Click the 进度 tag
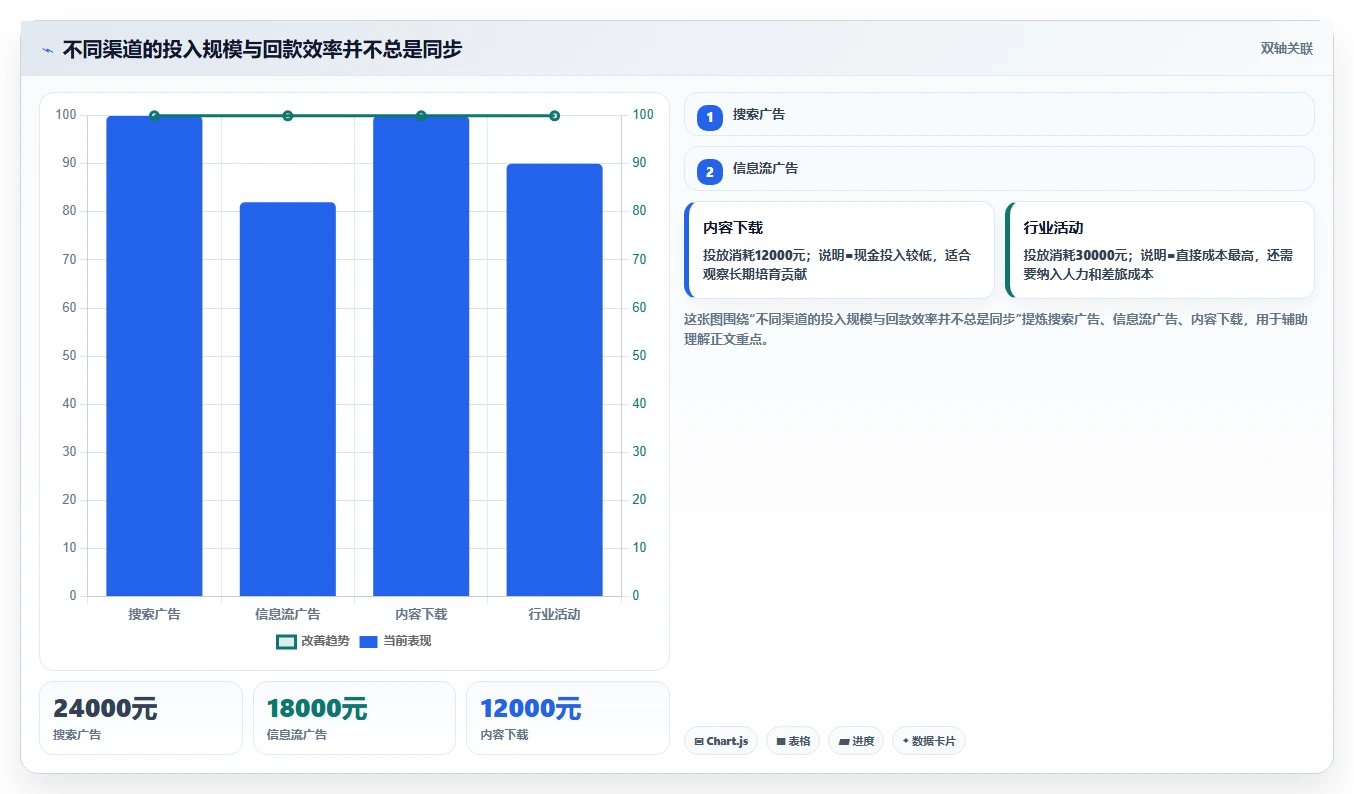Viewport: 1354px width, 794px height. pyautogui.click(x=856, y=741)
